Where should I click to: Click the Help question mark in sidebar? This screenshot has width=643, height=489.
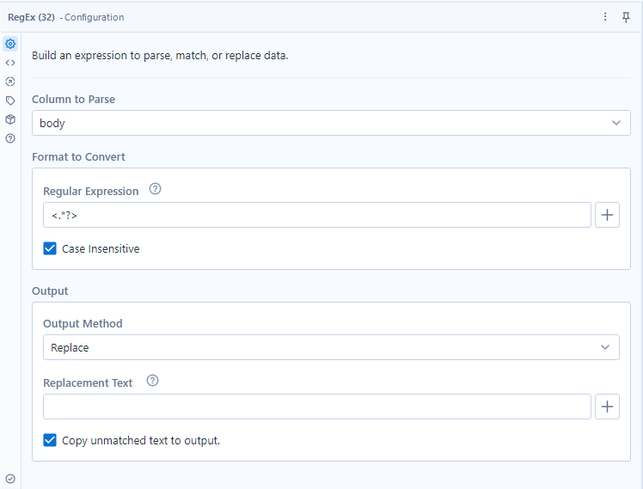click(10, 138)
